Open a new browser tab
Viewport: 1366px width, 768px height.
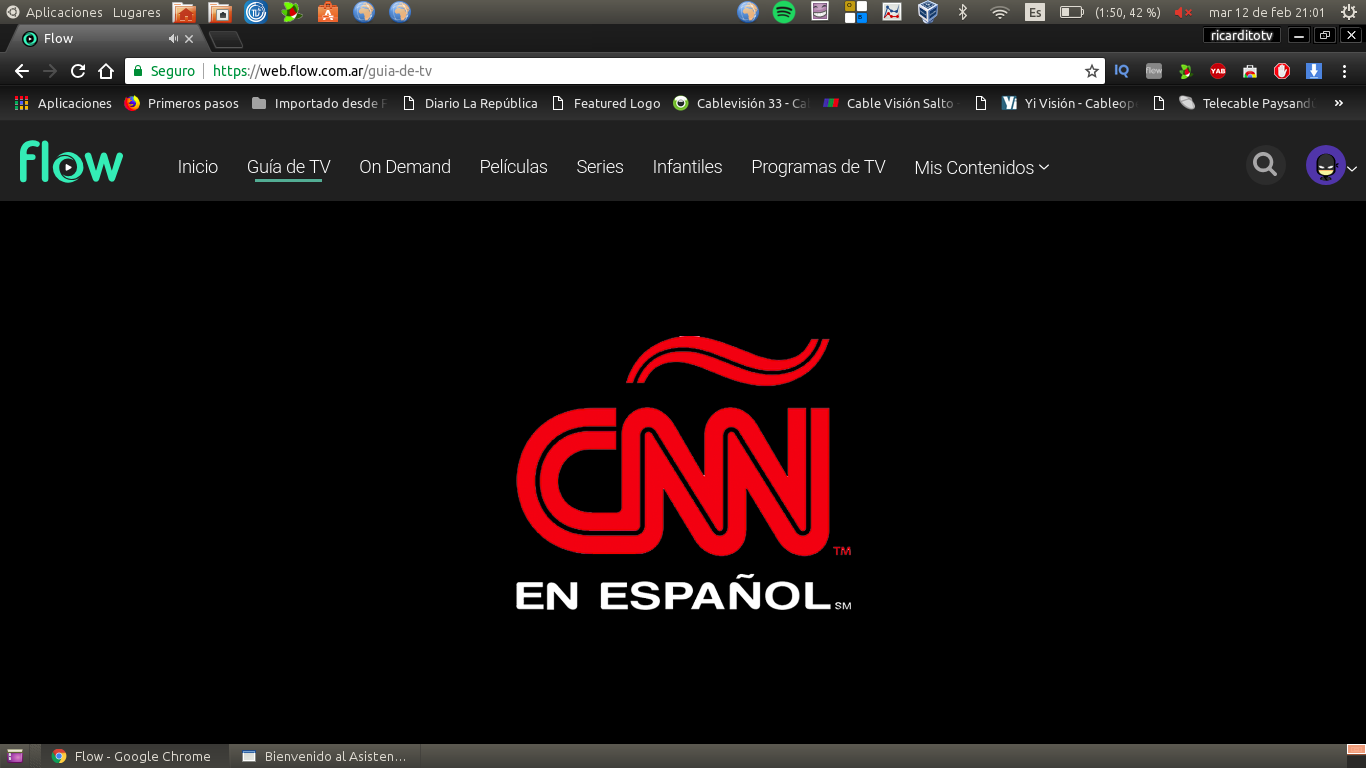[x=227, y=40]
